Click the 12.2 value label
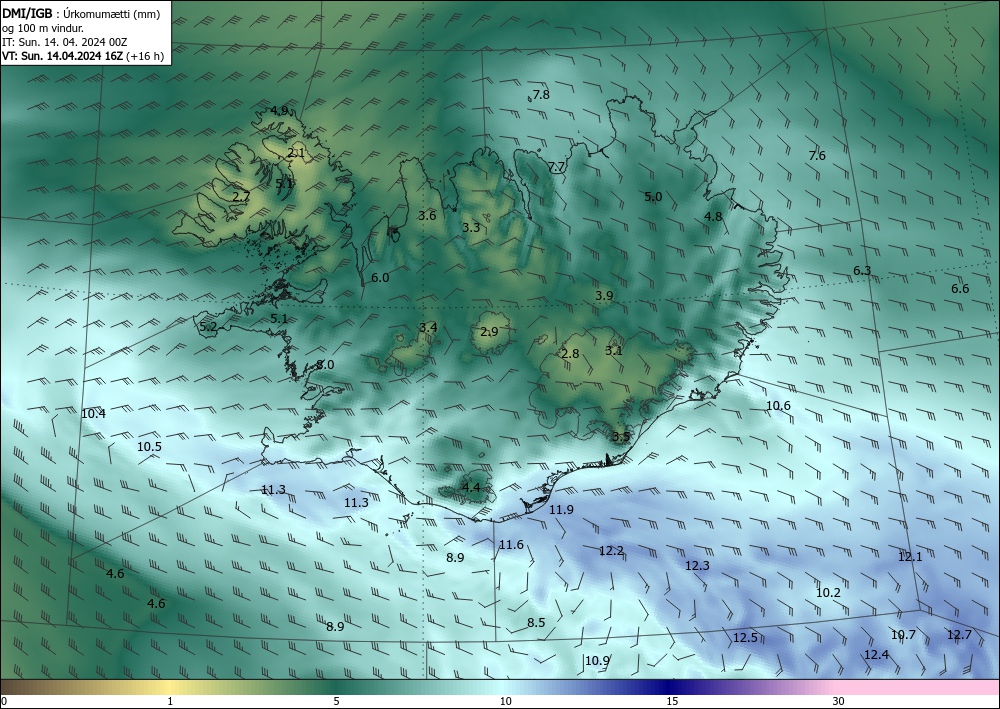 coord(611,551)
